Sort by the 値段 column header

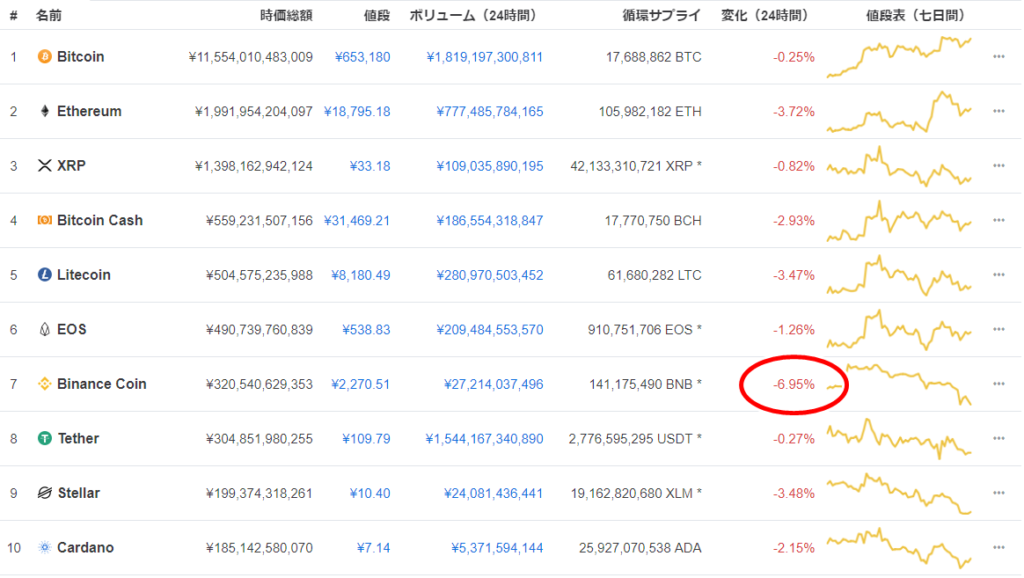pyautogui.click(x=377, y=15)
